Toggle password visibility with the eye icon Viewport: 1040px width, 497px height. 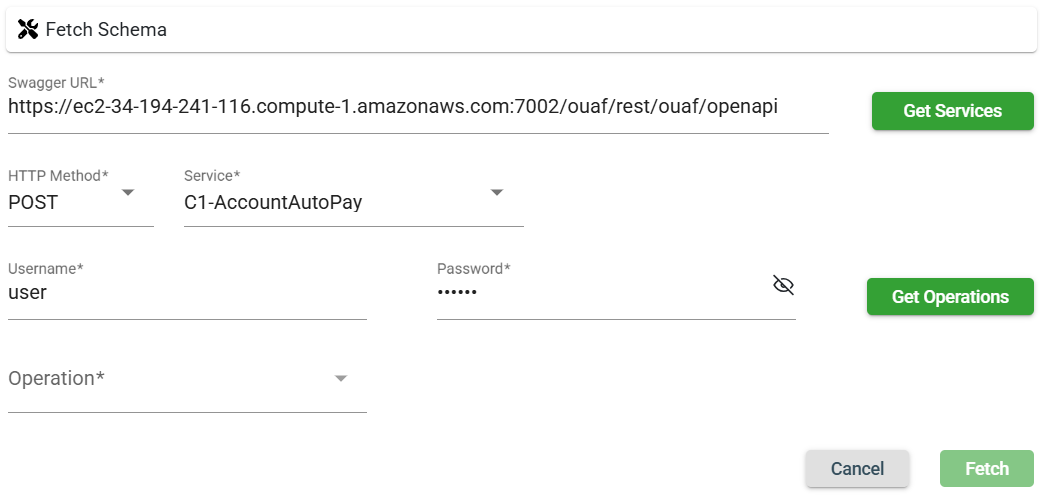tap(783, 286)
